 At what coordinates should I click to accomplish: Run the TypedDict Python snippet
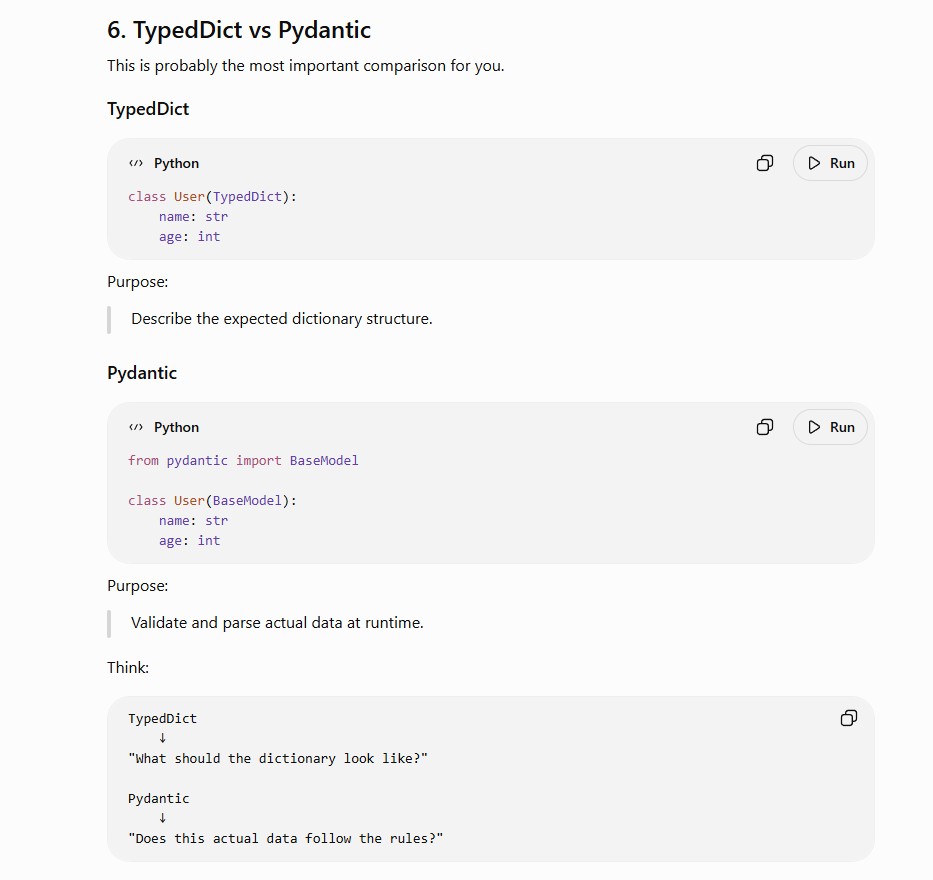click(830, 163)
